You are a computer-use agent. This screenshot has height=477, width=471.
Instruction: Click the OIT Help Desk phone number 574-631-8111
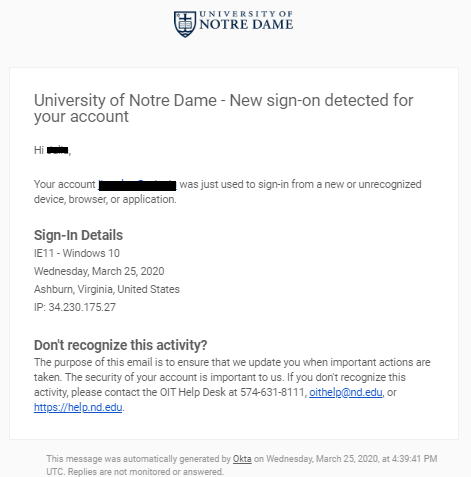coord(272,392)
